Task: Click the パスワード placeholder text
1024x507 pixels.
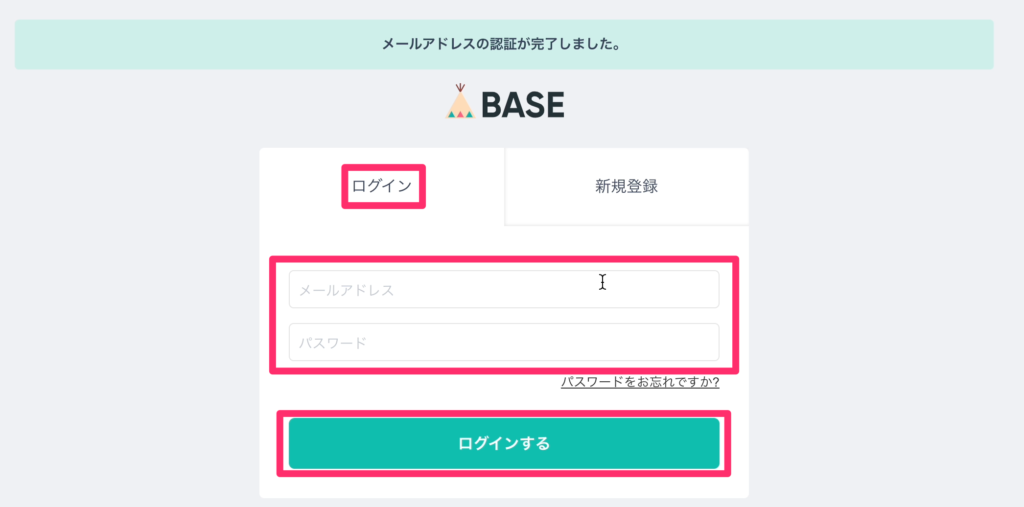Action: [x=334, y=342]
